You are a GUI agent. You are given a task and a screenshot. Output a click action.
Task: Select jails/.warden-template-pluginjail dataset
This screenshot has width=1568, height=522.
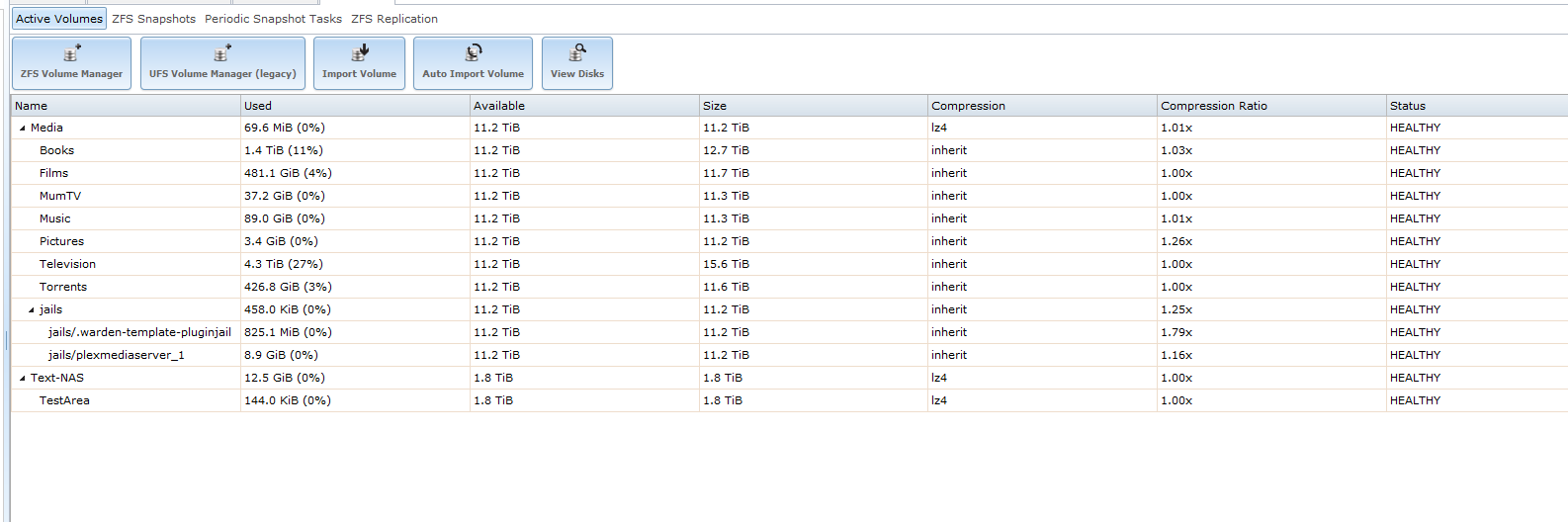pos(789,332)
